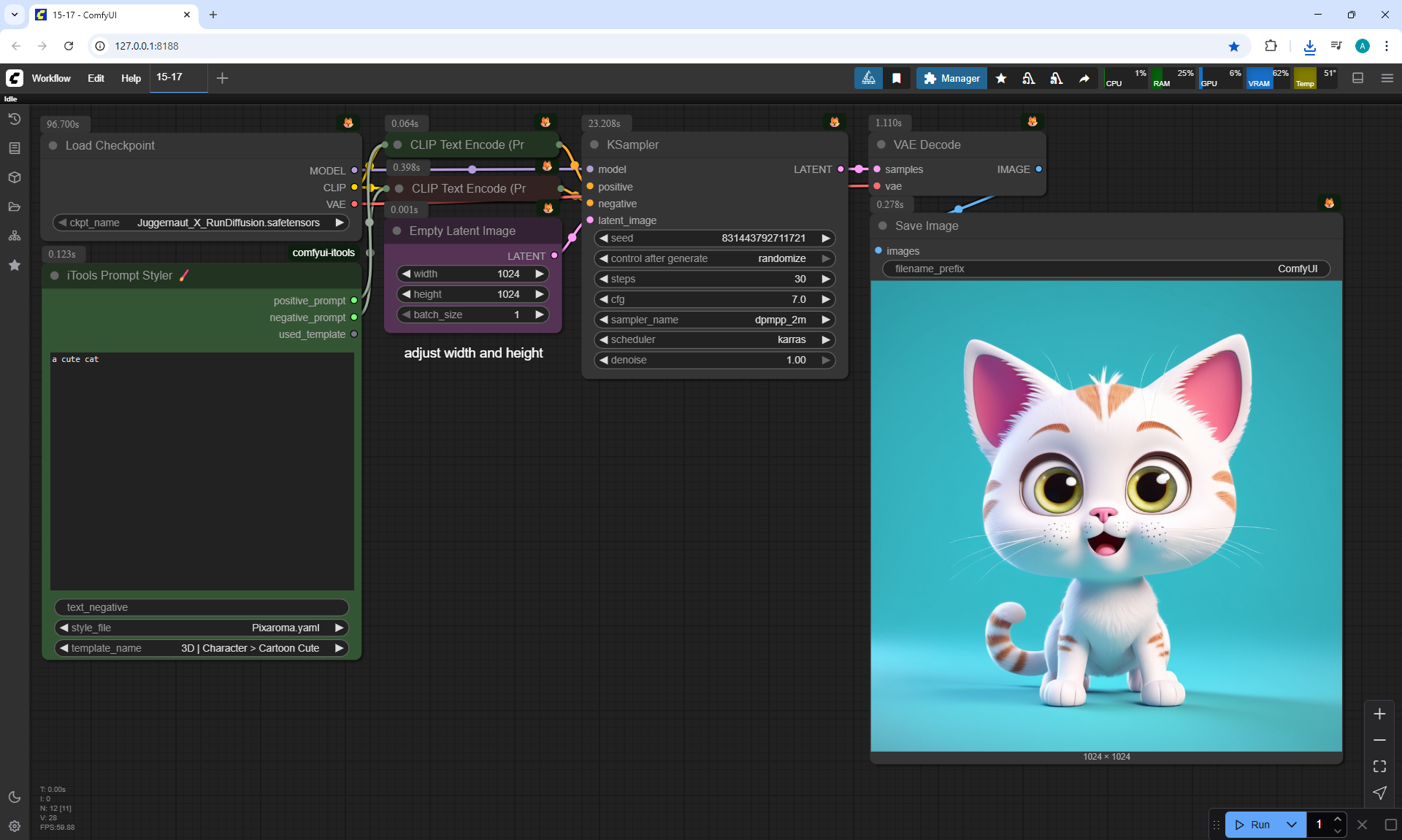The image size is (1402, 840).
Task: Open settings gear in the sidebar
Action: [15, 826]
